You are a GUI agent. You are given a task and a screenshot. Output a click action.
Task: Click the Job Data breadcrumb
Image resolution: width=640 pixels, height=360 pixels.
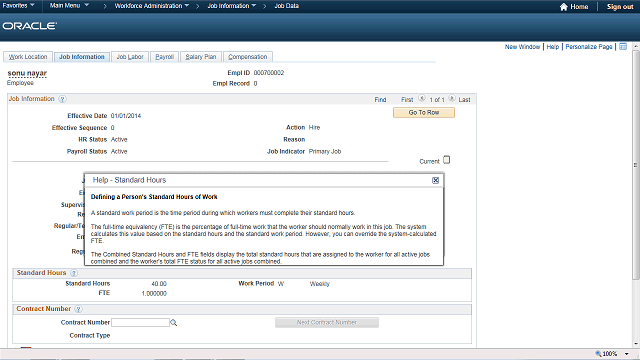click(286, 6)
